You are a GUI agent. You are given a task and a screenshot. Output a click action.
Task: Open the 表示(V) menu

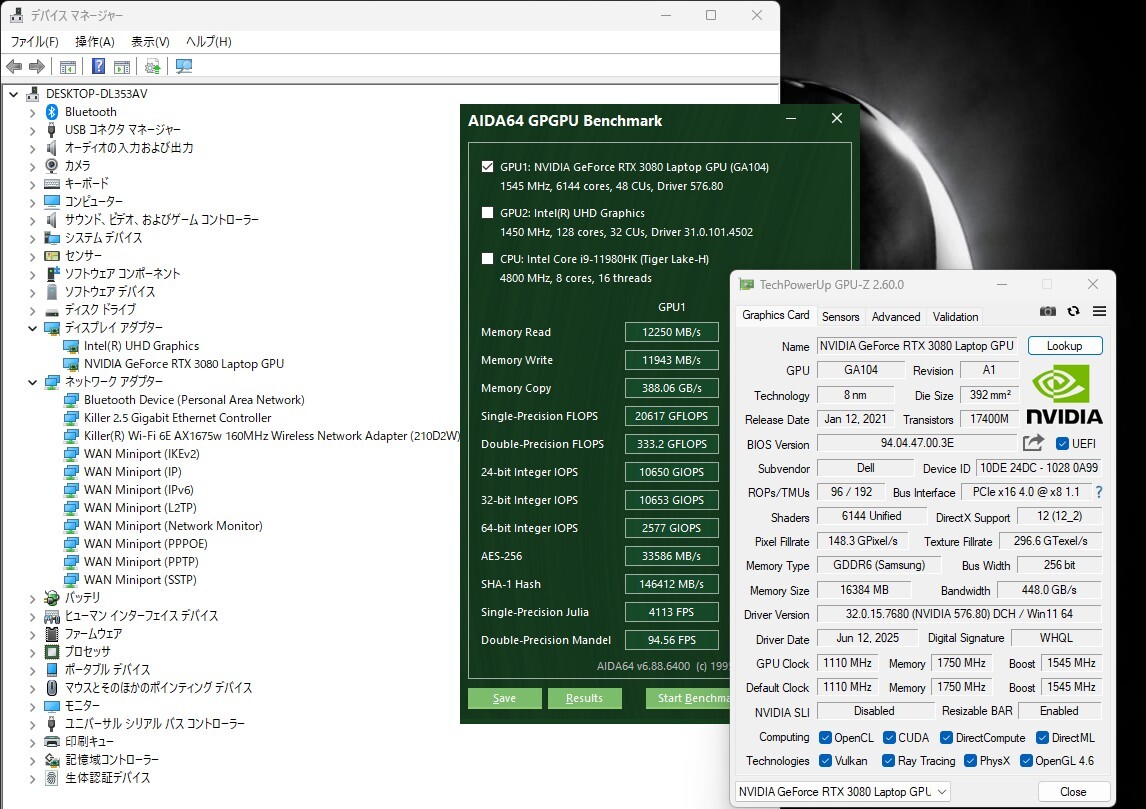[151, 42]
